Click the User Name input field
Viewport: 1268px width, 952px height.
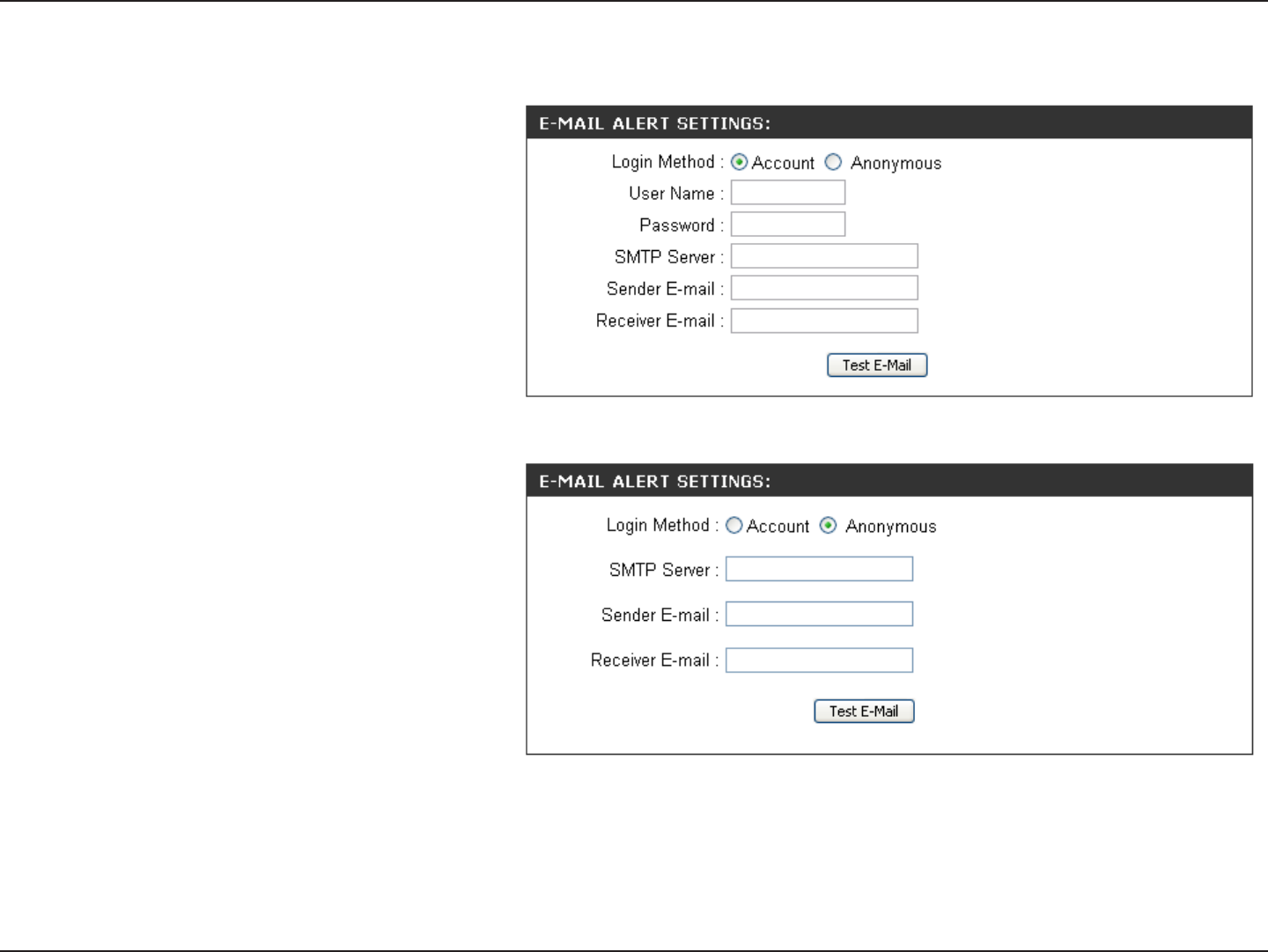coord(788,193)
